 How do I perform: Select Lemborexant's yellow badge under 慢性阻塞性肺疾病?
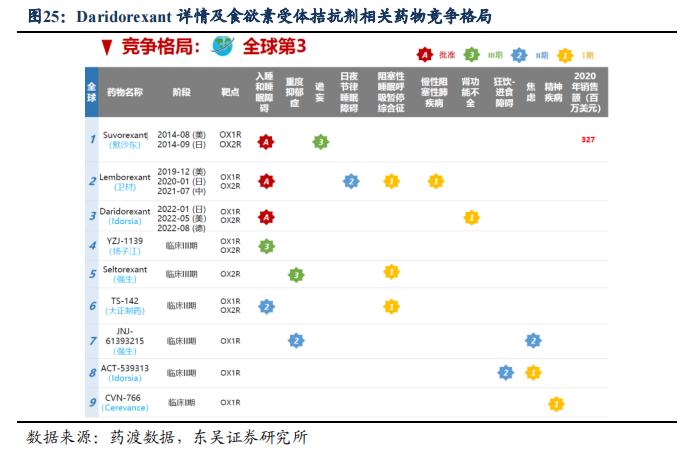436,181
